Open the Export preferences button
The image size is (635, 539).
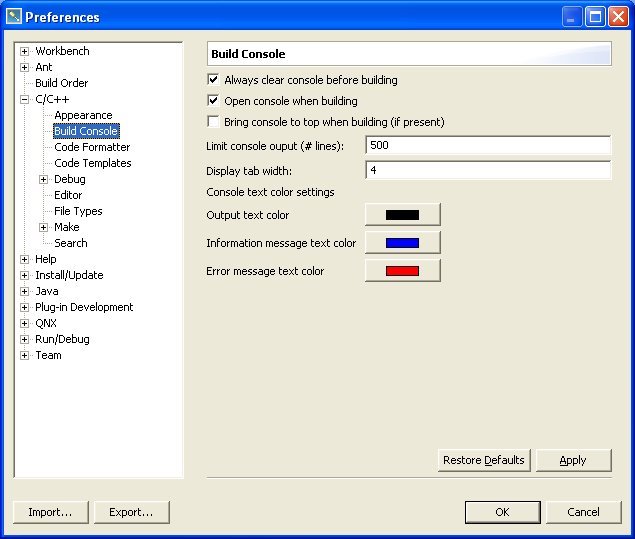[x=132, y=512]
